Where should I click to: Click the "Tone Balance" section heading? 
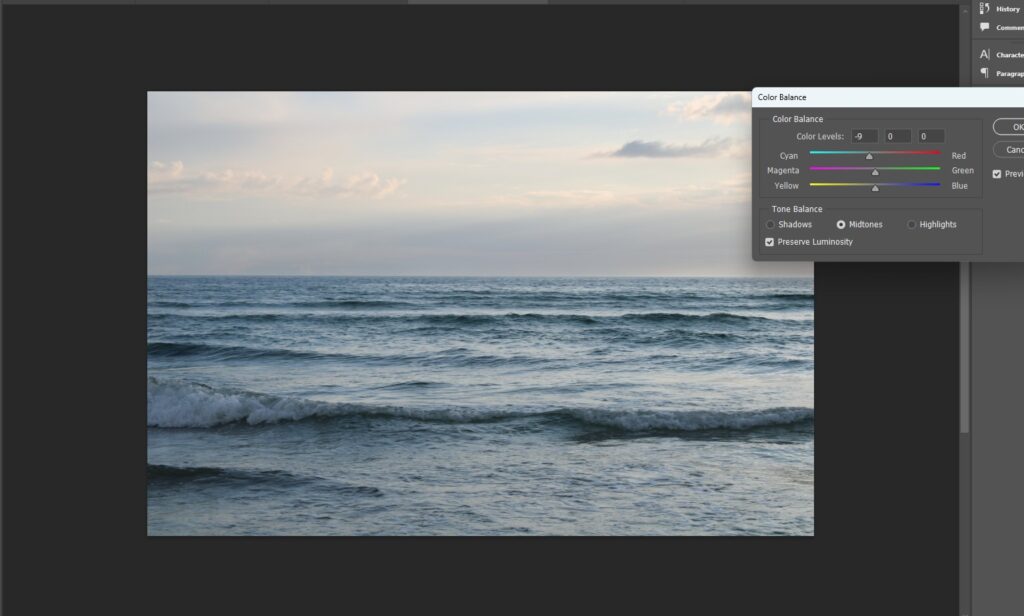[797, 209]
